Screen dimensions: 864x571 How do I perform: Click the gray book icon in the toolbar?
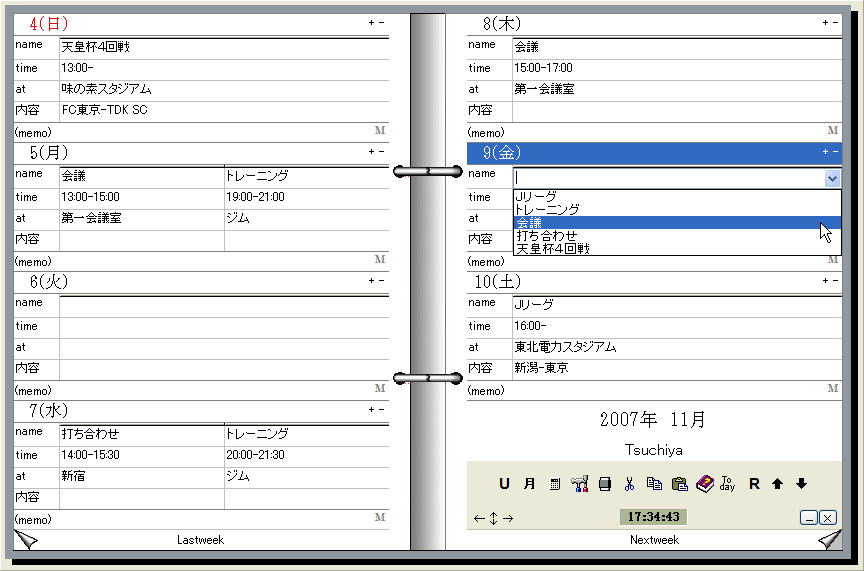click(605, 484)
